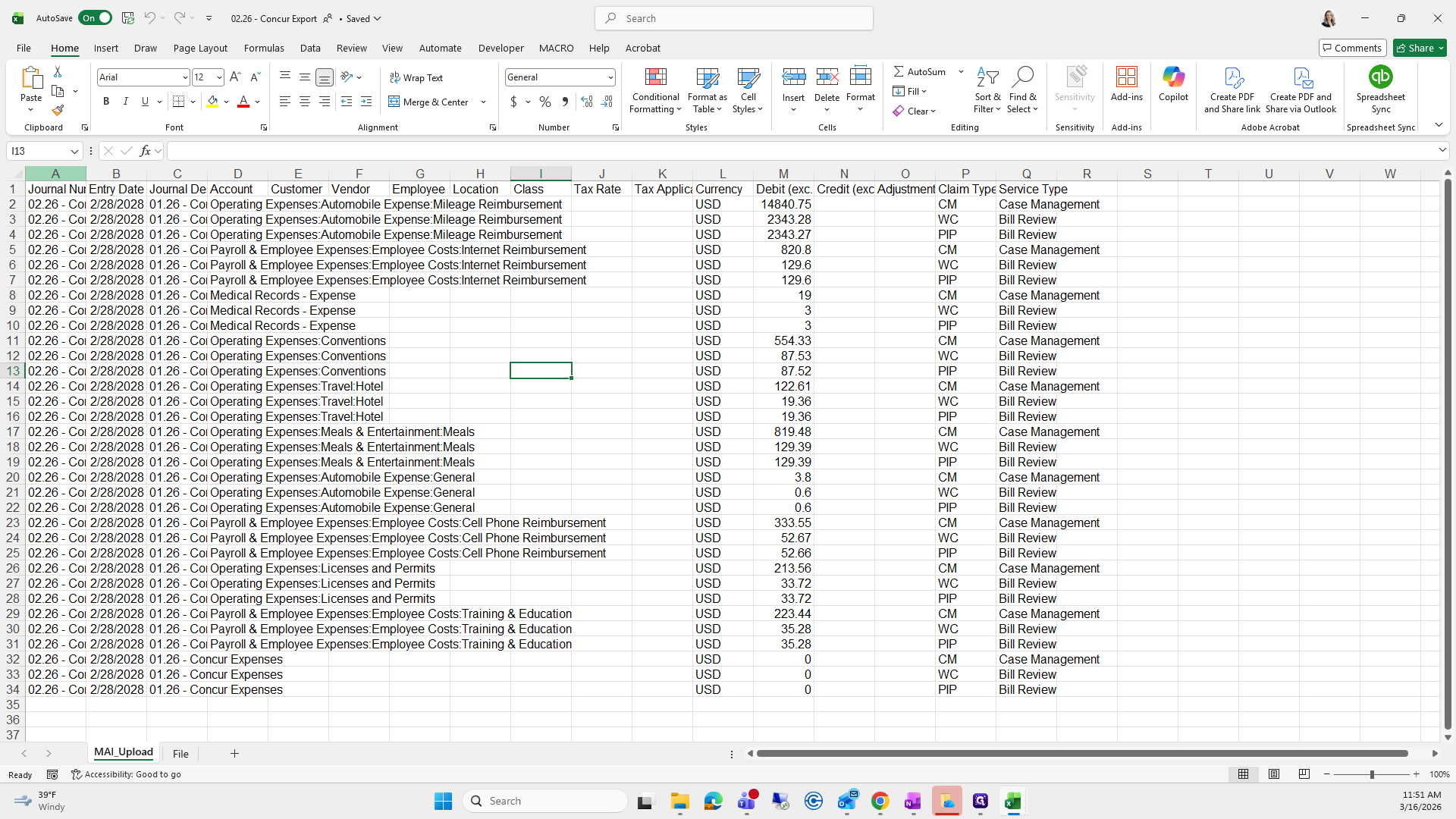Open the Formulas ribbon tab
This screenshot has height=819, width=1456.
[x=264, y=48]
